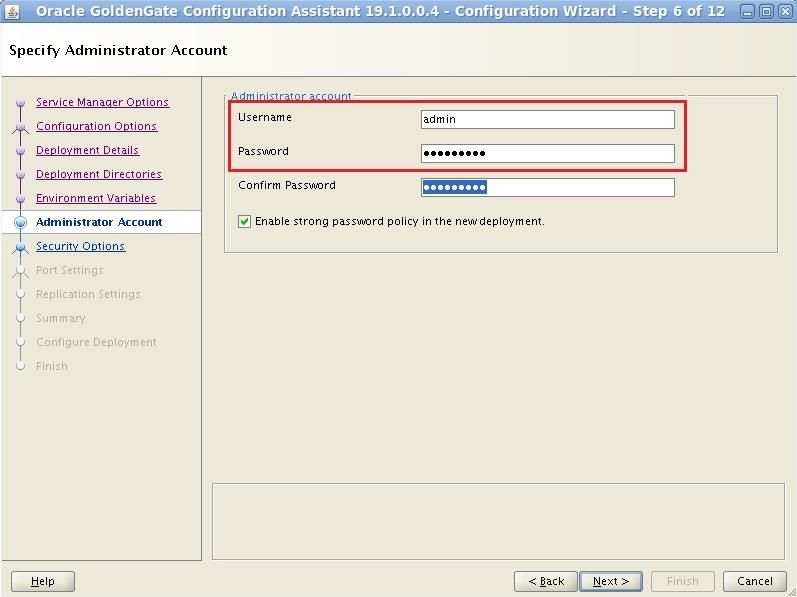Click the Specify Administrator Account heading

[118, 50]
